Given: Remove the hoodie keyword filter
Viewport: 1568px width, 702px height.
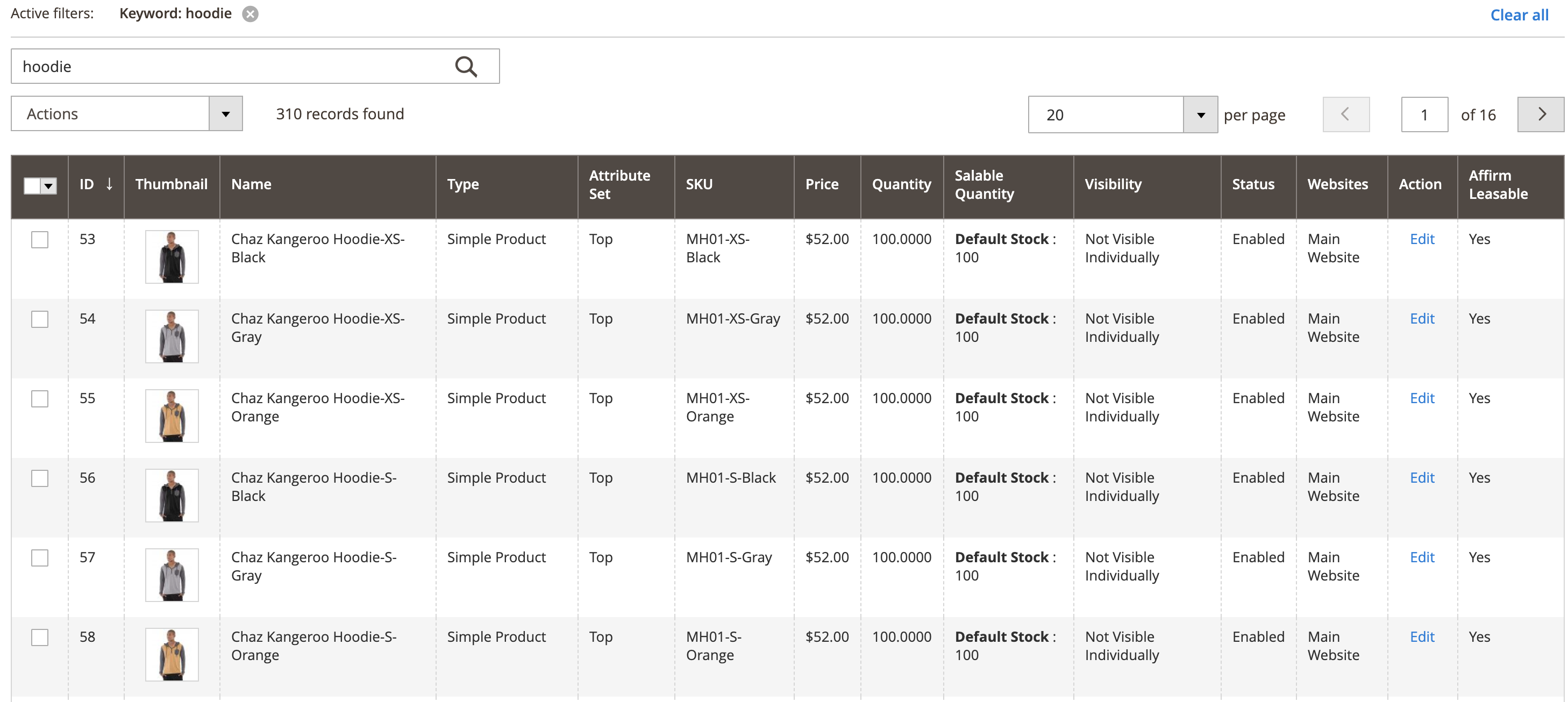Looking at the screenshot, I should pos(250,14).
